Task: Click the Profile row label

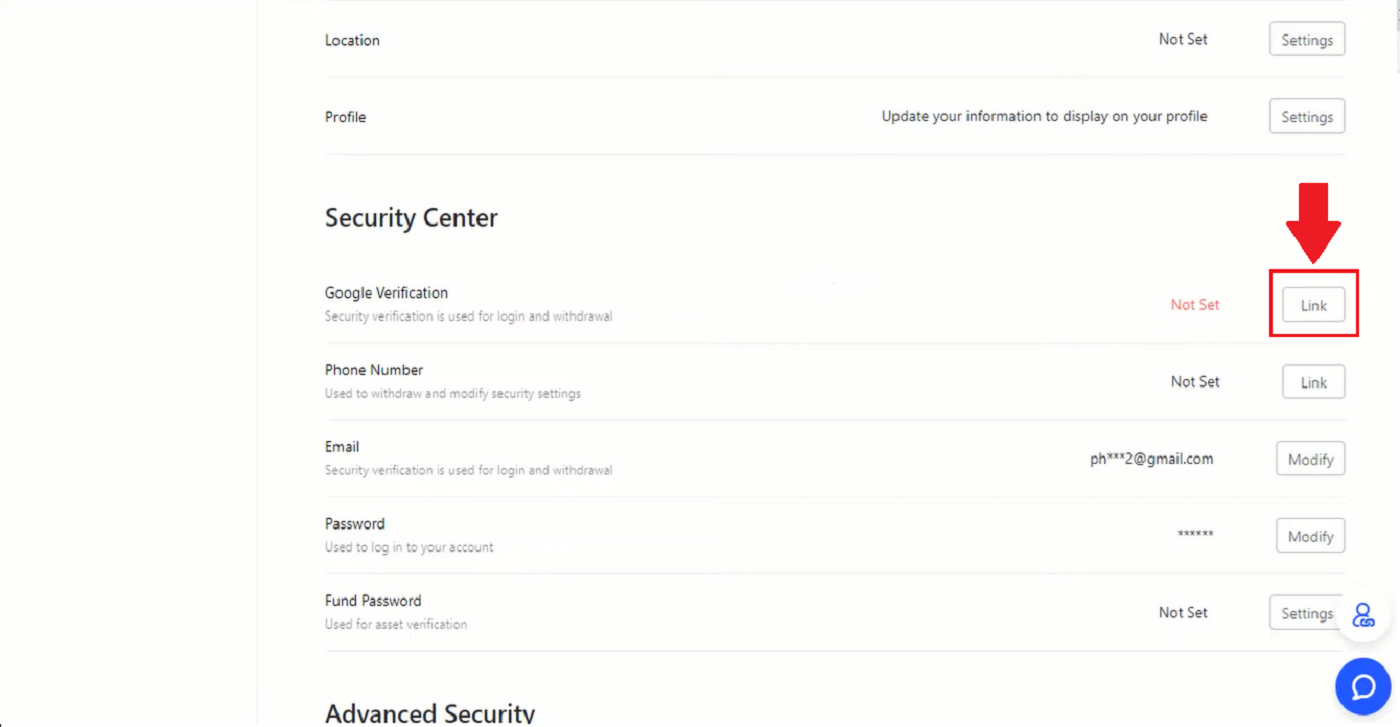Action: coord(346,117)
